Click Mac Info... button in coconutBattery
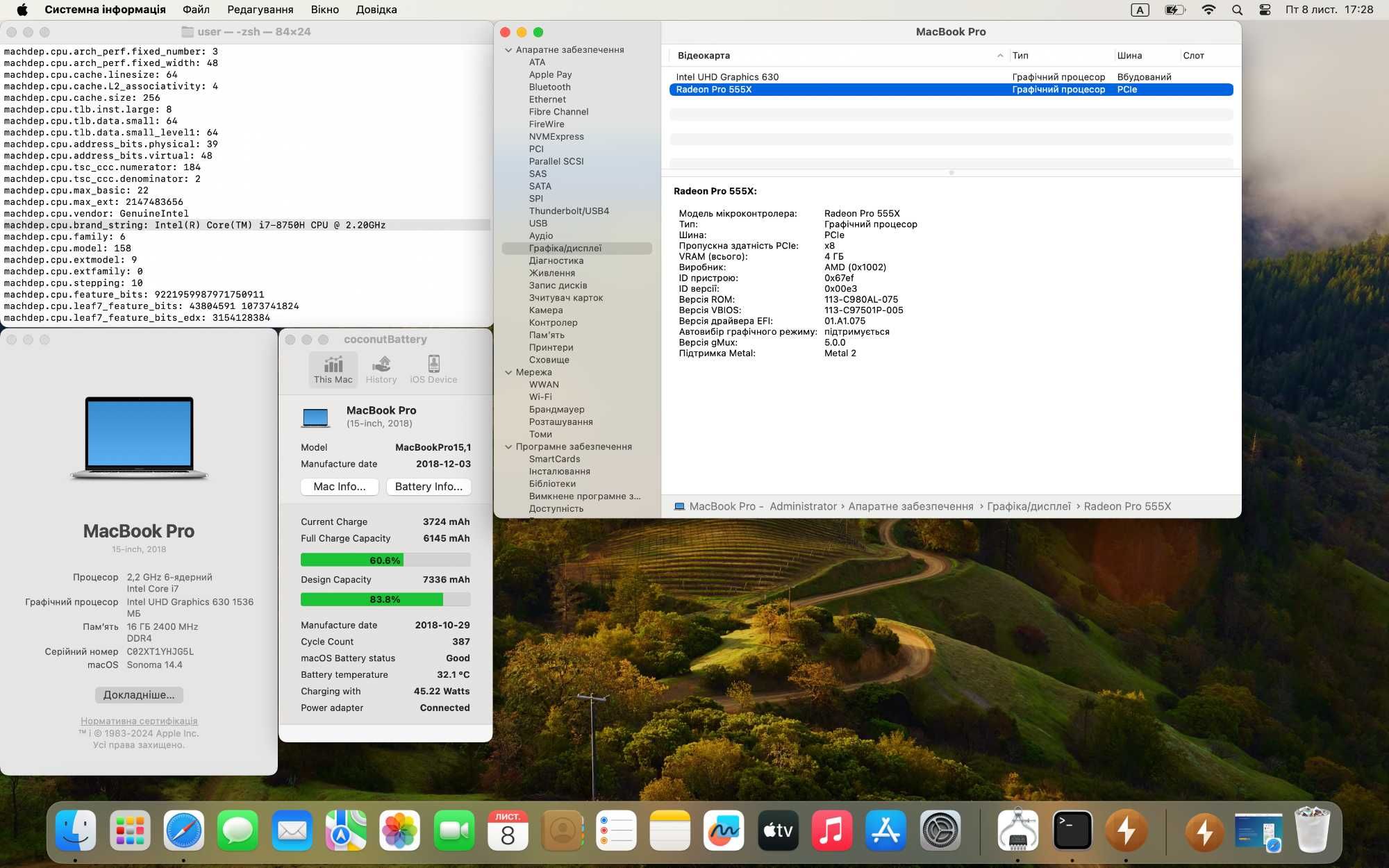Image resolution: width=1389 pixels, height=868 pixels. pyautogui.click(x=340, y=487)
